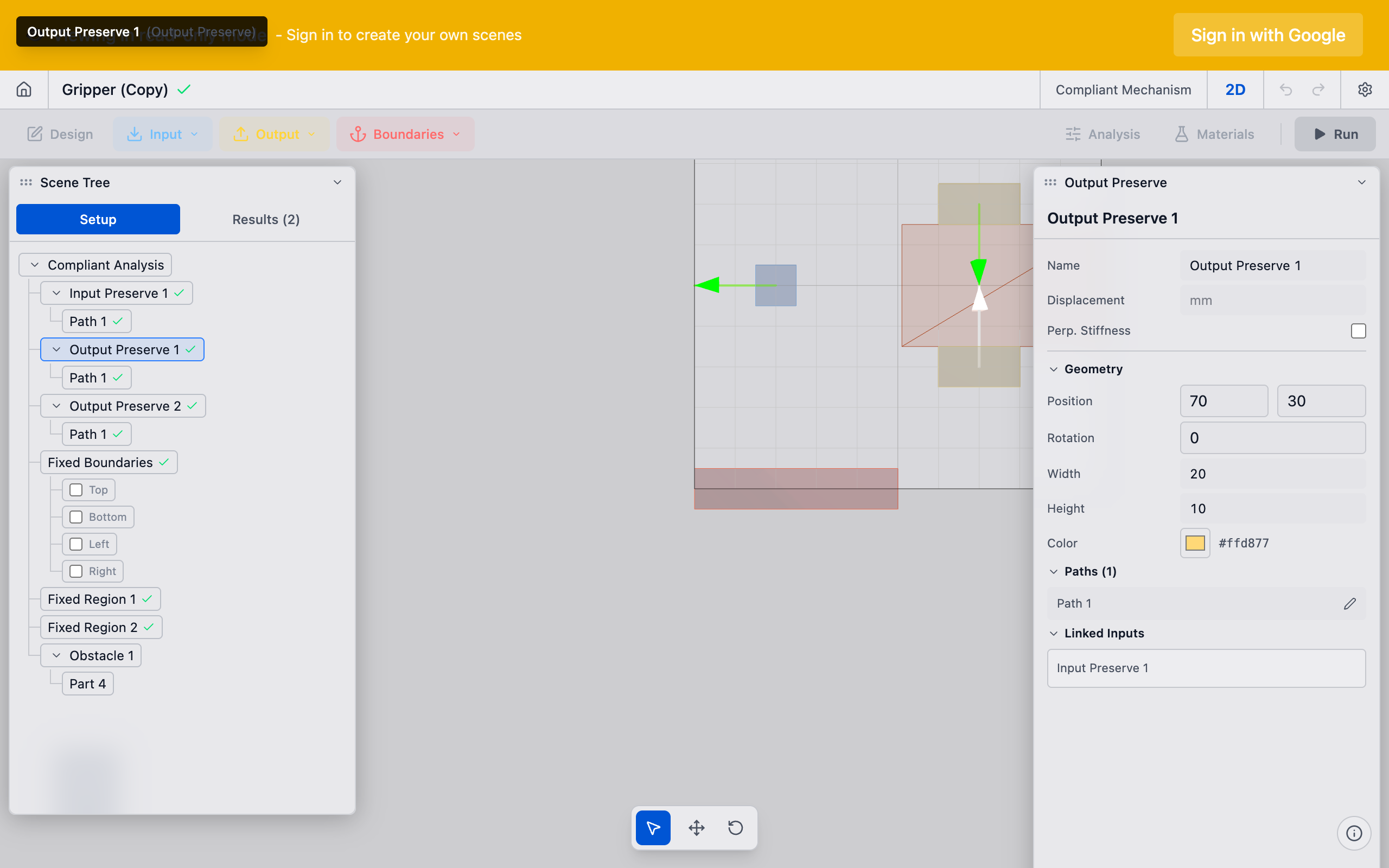Collapse the Paths (1) section
Screen dimensions: 1389x868
[1053, 571]
